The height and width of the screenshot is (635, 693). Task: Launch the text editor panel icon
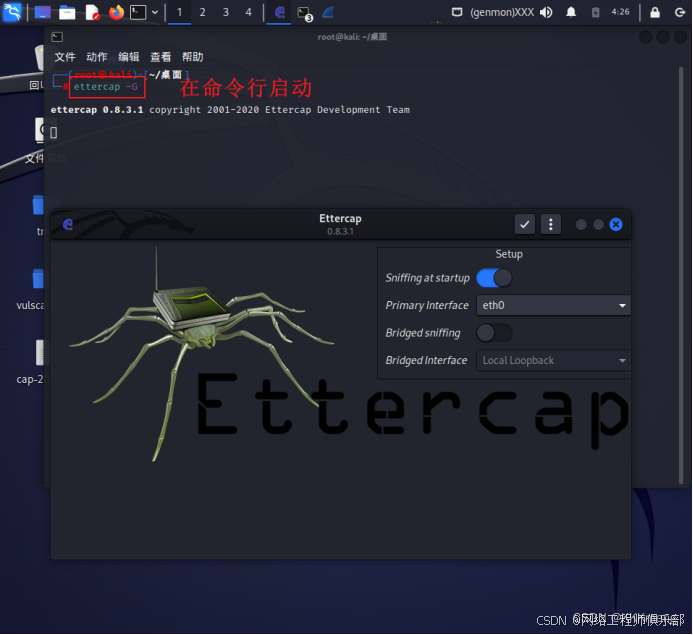click(x=92, y=12)
